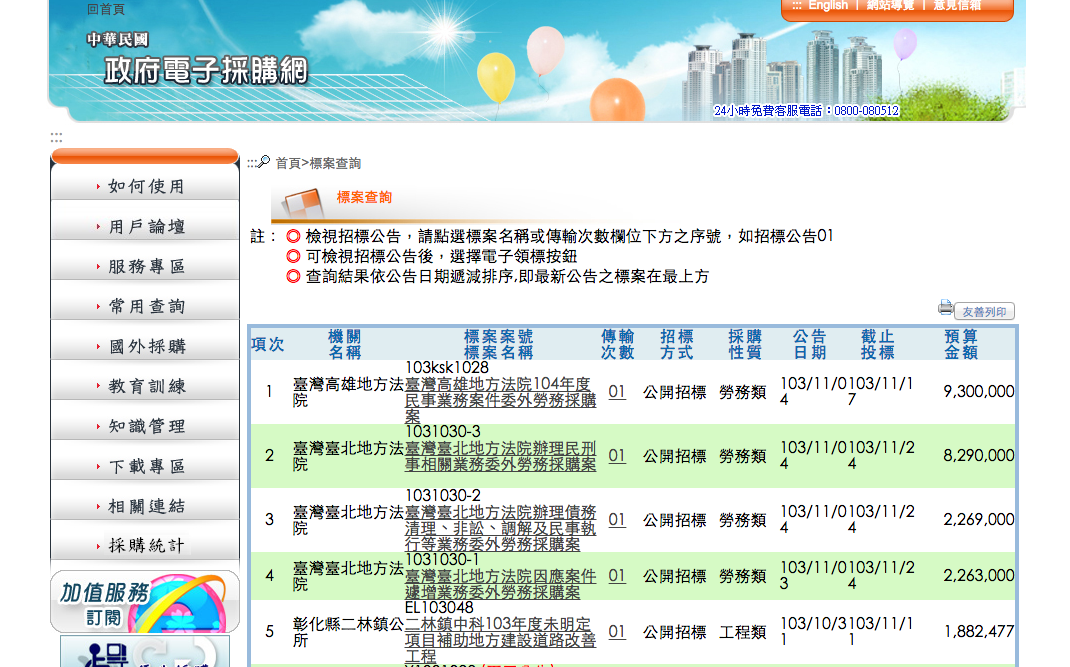Click the hotline text 0800-080512

[866, 111]
